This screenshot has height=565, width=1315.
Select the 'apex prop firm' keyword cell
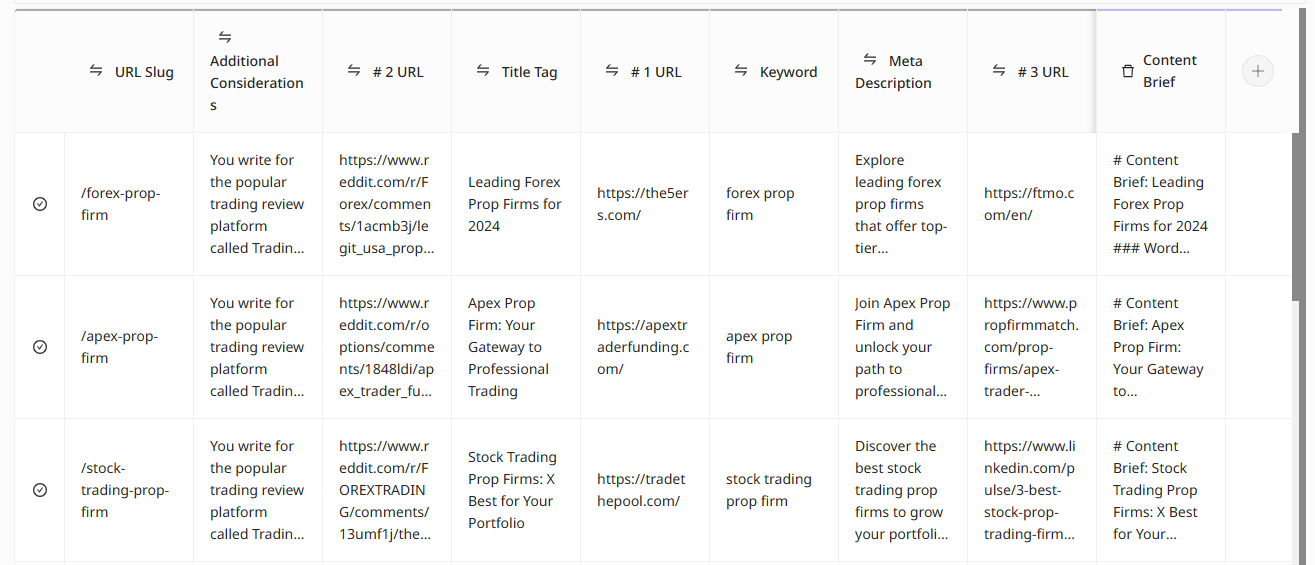(x=759, y=347)
